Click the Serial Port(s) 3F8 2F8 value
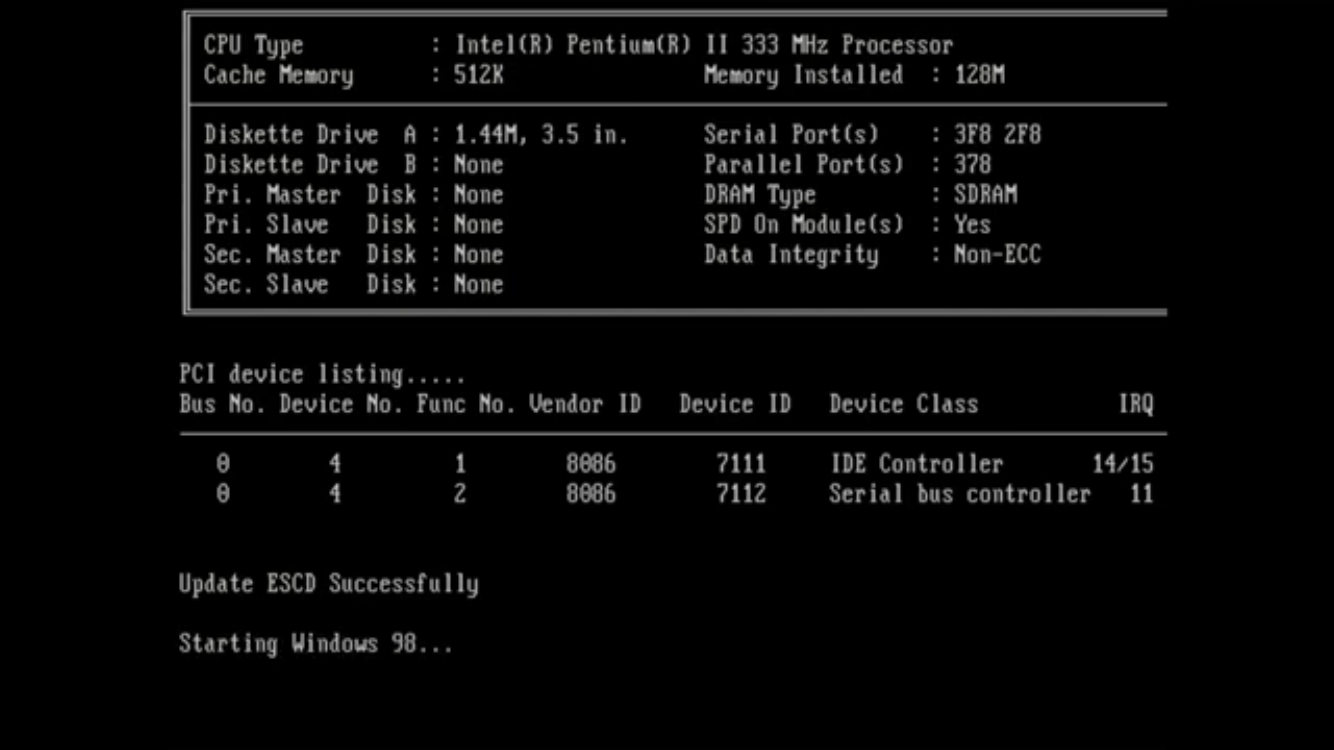The width and height of the screenshot is (1334, 750). (x=997, y=135)
